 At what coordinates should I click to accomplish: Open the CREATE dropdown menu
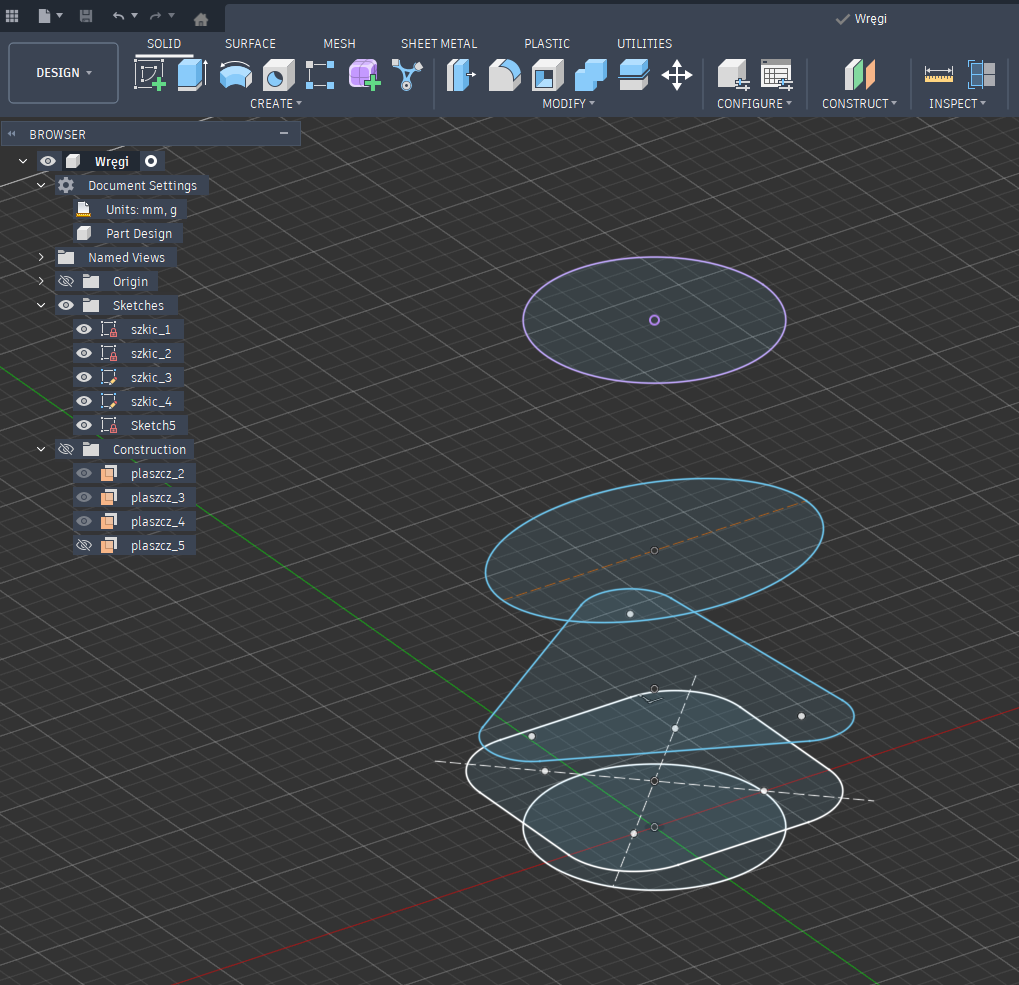[x=276, y=104]
